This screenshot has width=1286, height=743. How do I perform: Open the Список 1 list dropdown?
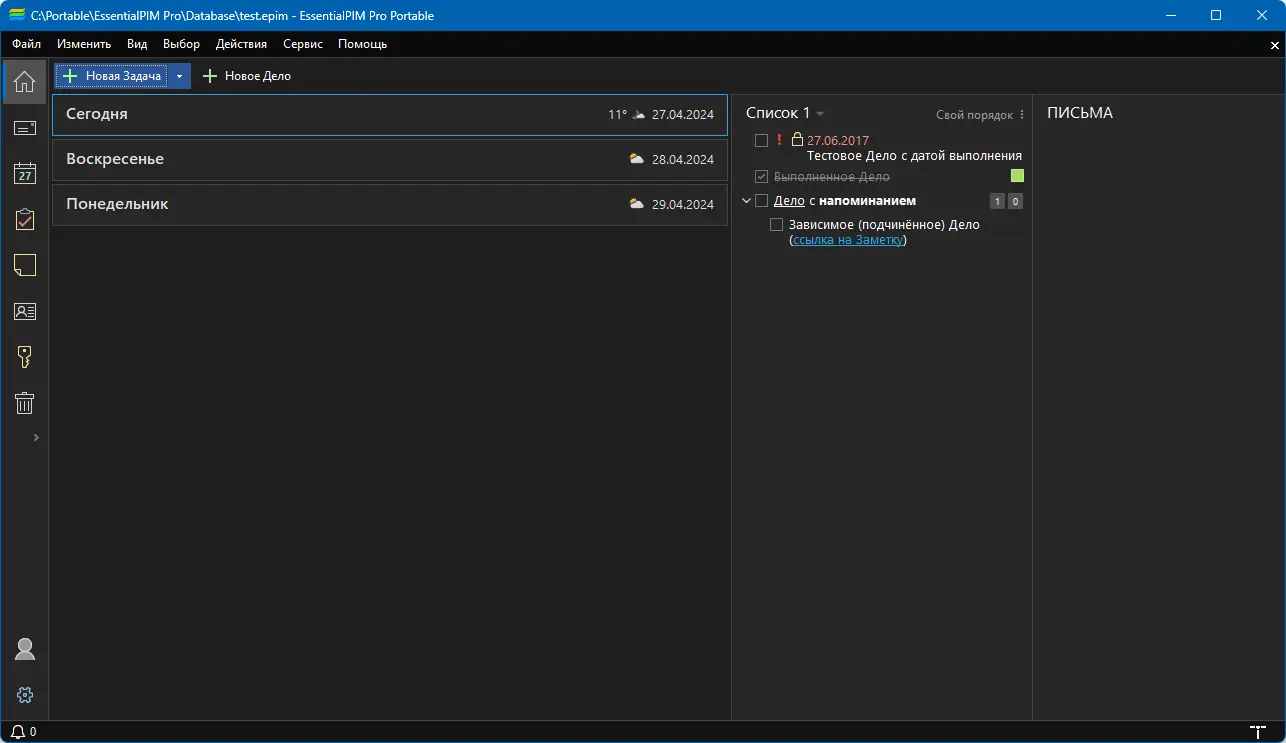coord(820,114)
